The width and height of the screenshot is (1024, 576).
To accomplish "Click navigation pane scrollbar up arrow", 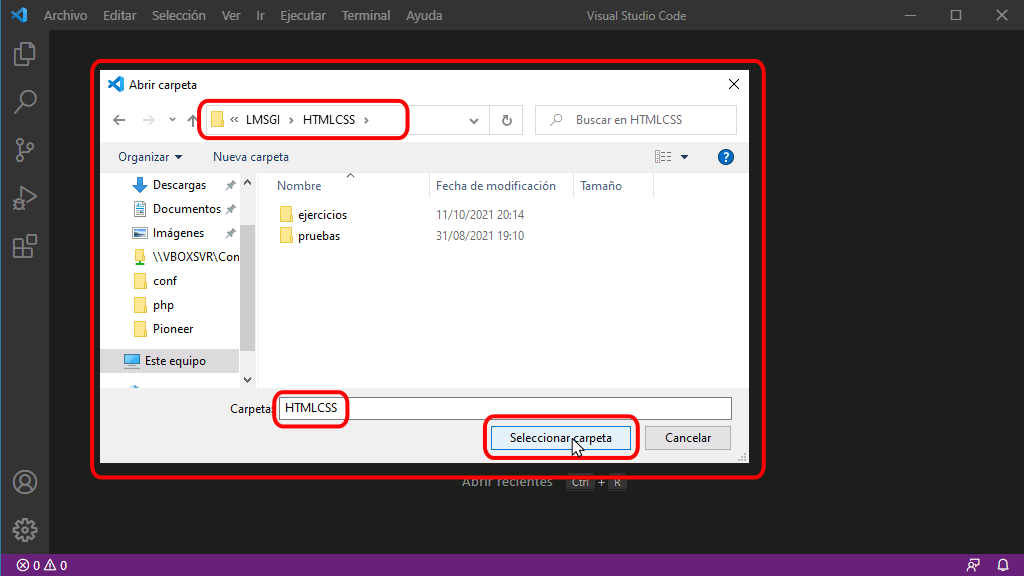I will 248,183.
